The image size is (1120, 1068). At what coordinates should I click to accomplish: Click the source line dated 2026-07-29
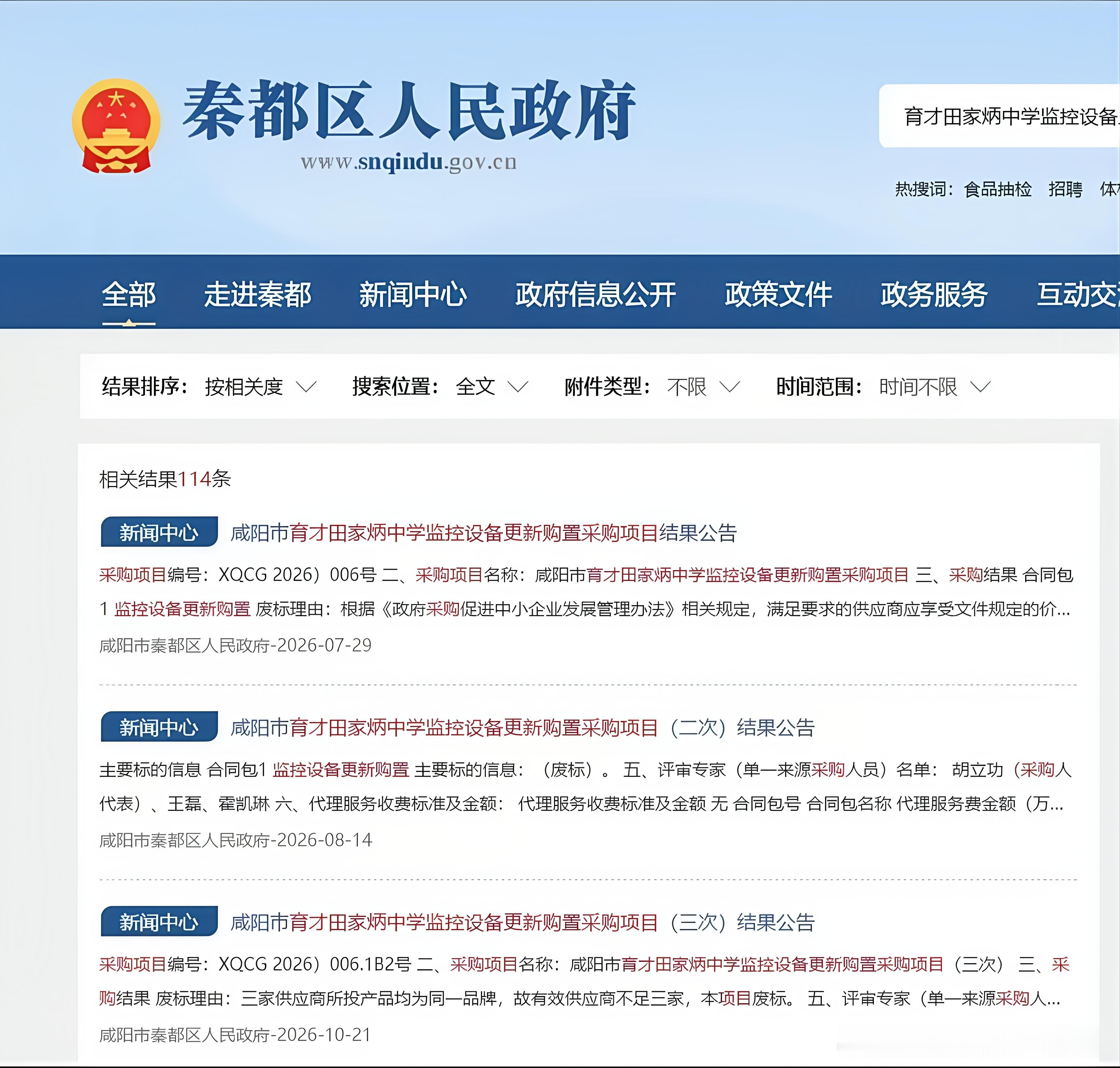235,646
